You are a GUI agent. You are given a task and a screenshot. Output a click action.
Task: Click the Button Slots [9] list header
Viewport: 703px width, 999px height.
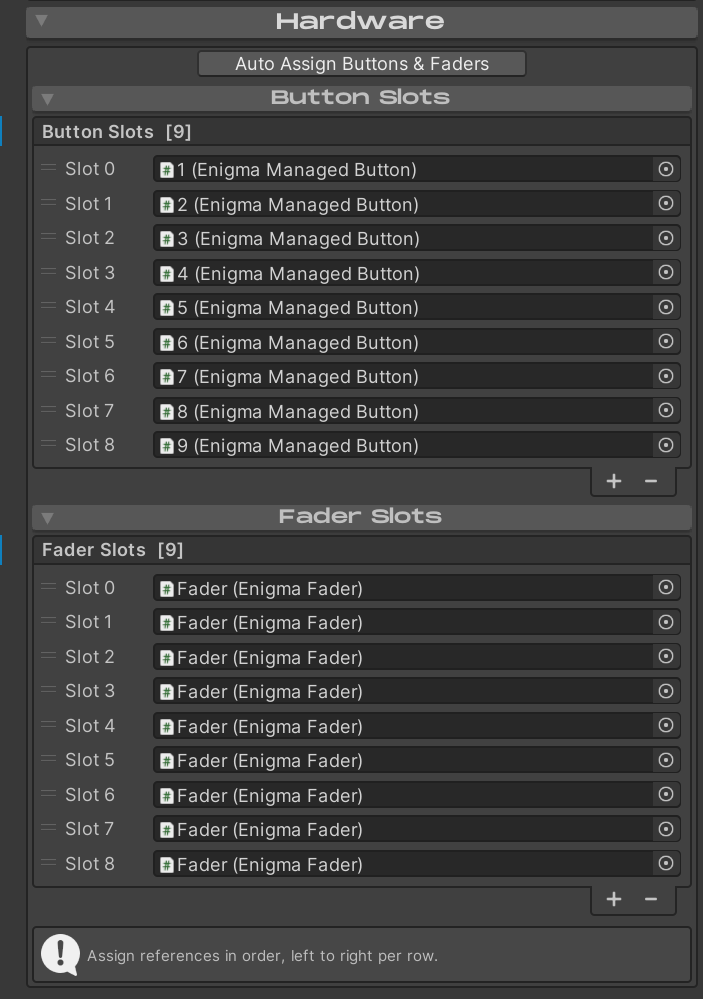tap(362, 132)
